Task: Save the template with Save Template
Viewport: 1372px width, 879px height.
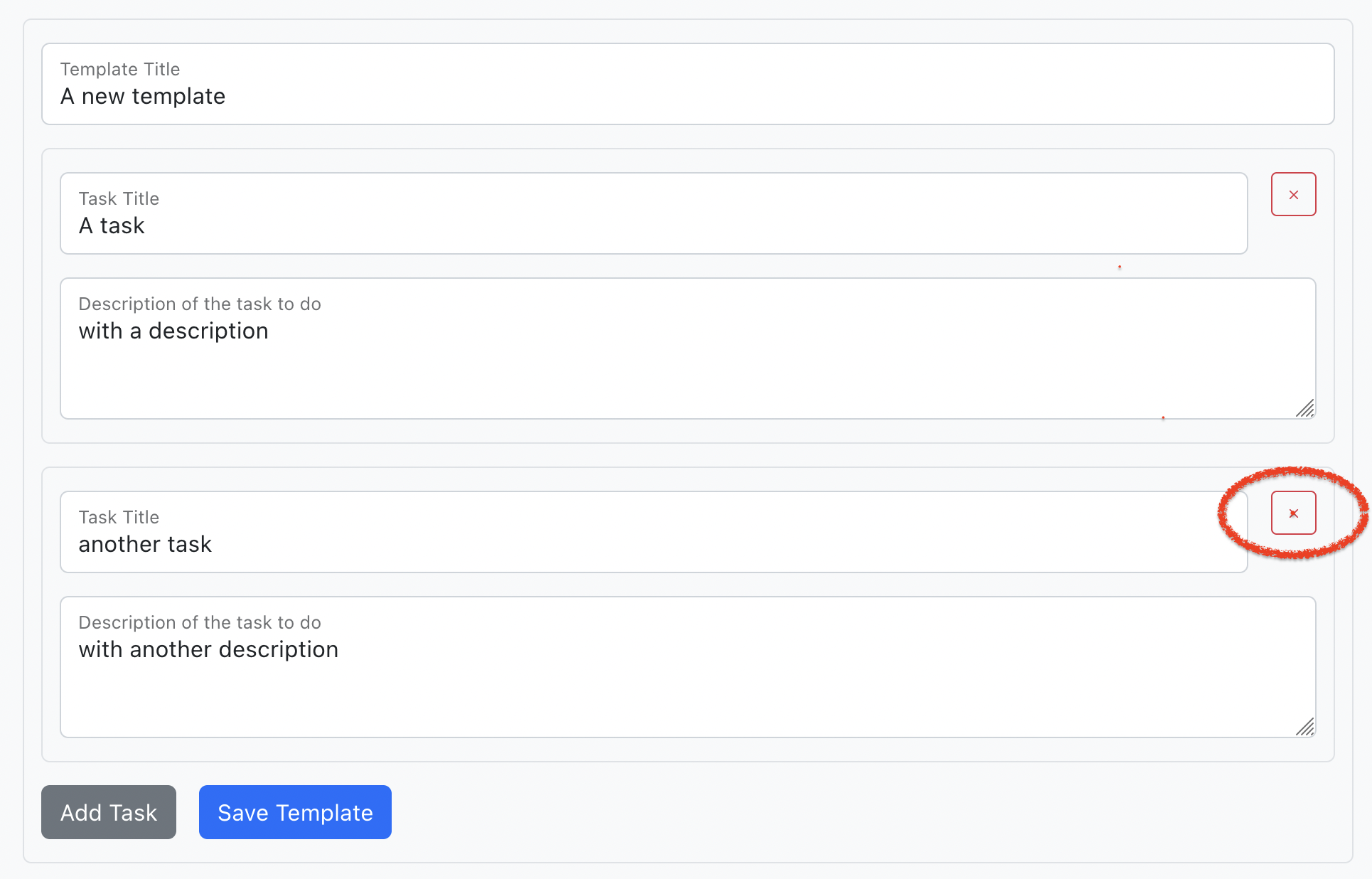Action: [295, 812]
